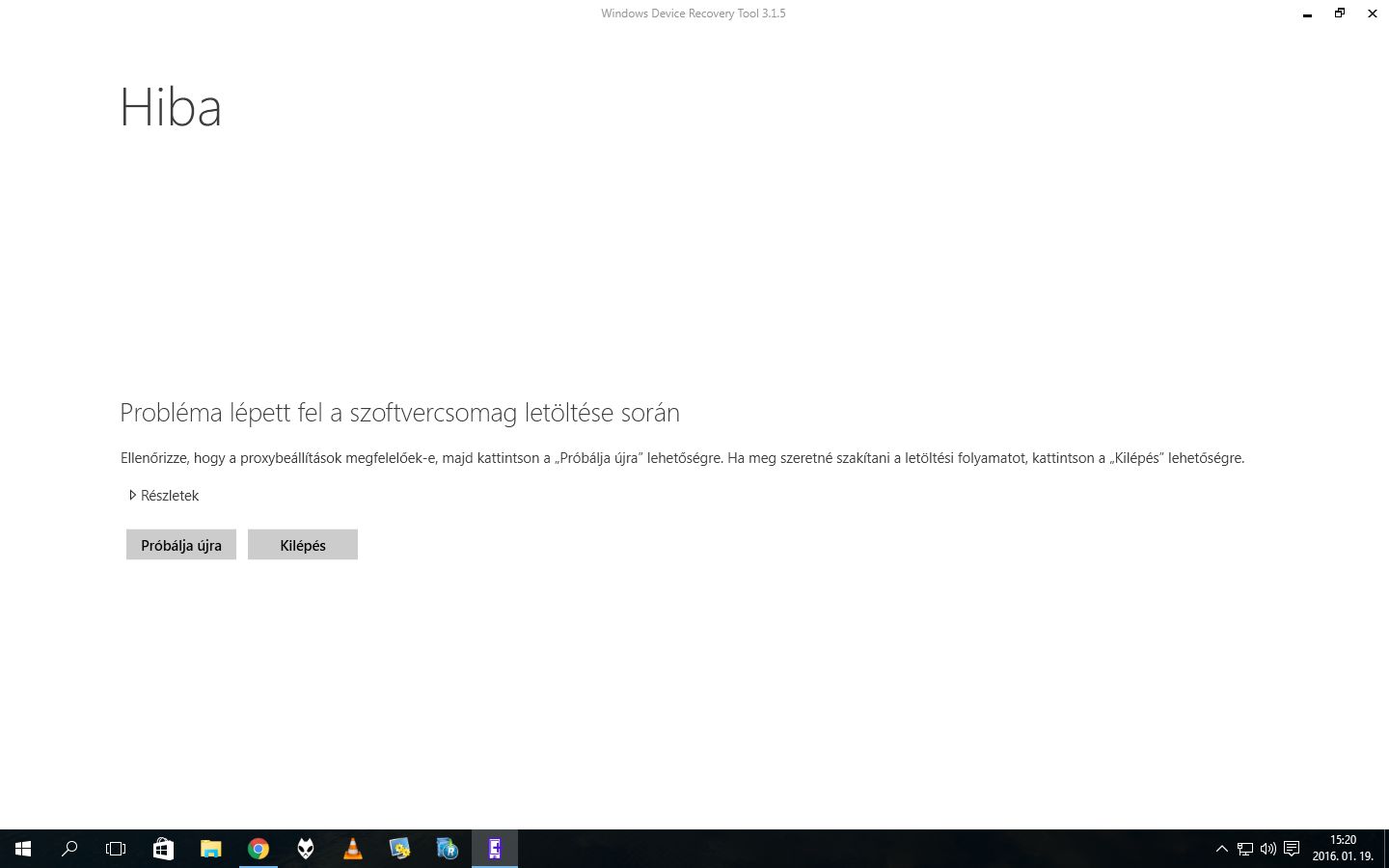Select Windows Device Recovery Tool taskbar icon
This screenshot has height=868, width=1389.
tap(495, 849)
